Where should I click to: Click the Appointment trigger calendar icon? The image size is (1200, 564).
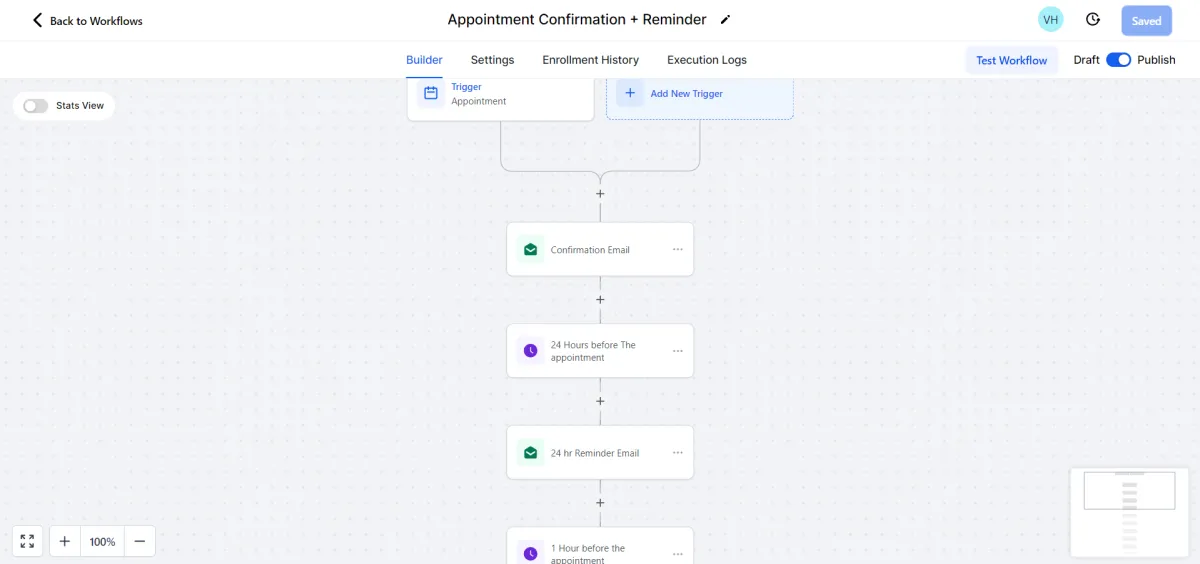(431, 93)
